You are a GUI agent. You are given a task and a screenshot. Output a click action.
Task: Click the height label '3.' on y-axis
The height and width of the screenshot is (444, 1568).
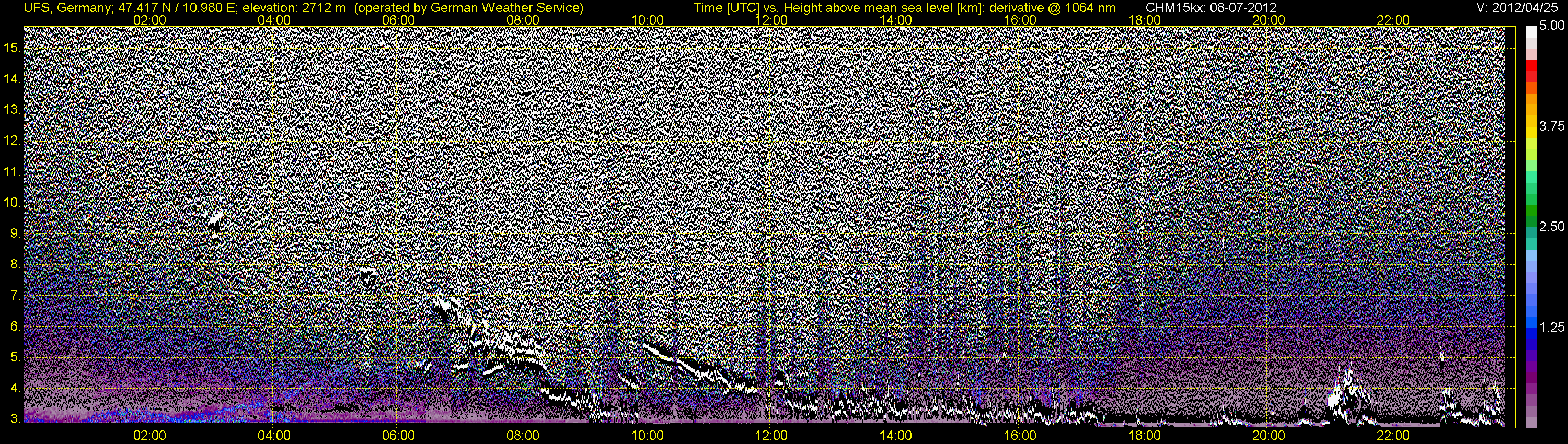pyautogui.click(x=15, y=419)
